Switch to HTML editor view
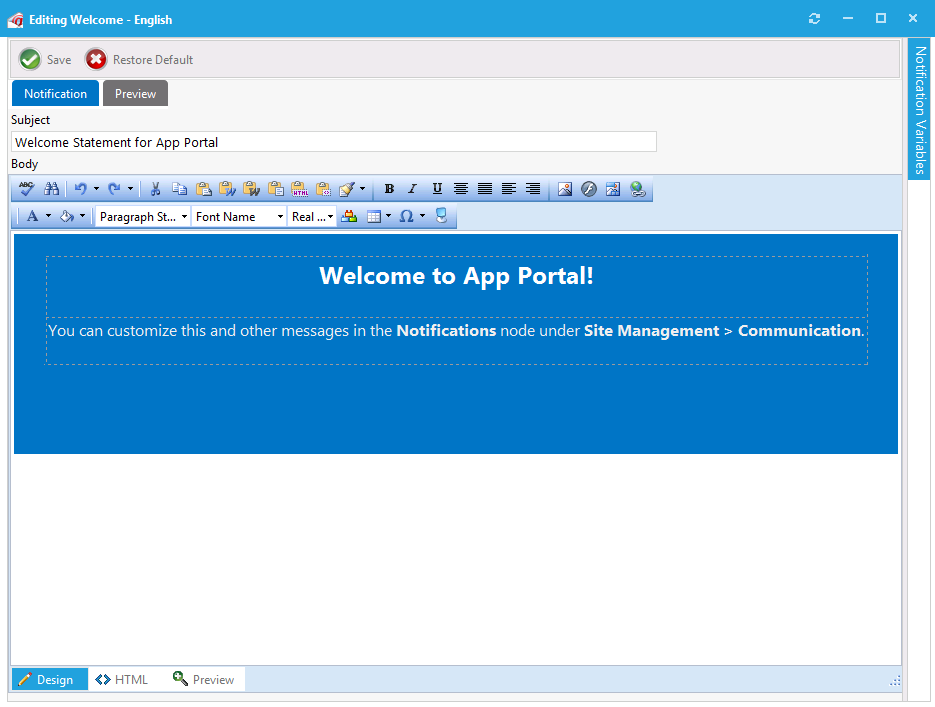This screenshot has height=707, width=935. (121, 680)
